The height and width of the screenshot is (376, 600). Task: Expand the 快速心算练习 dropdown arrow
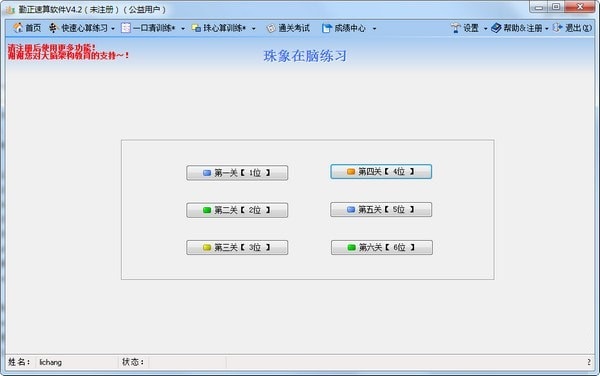(112, 29)
